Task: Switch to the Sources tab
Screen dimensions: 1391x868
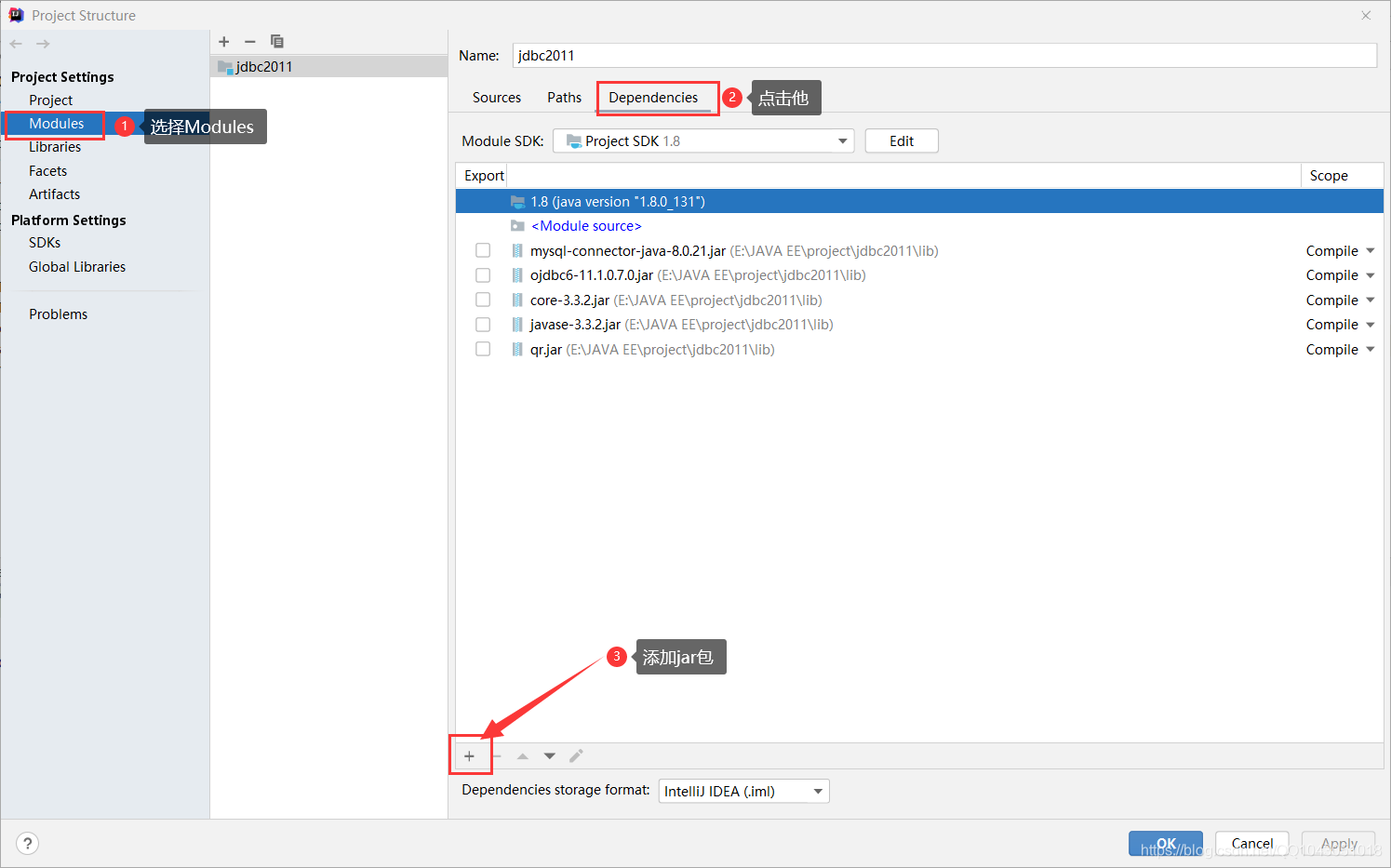Action: click(x=497, y=98)
